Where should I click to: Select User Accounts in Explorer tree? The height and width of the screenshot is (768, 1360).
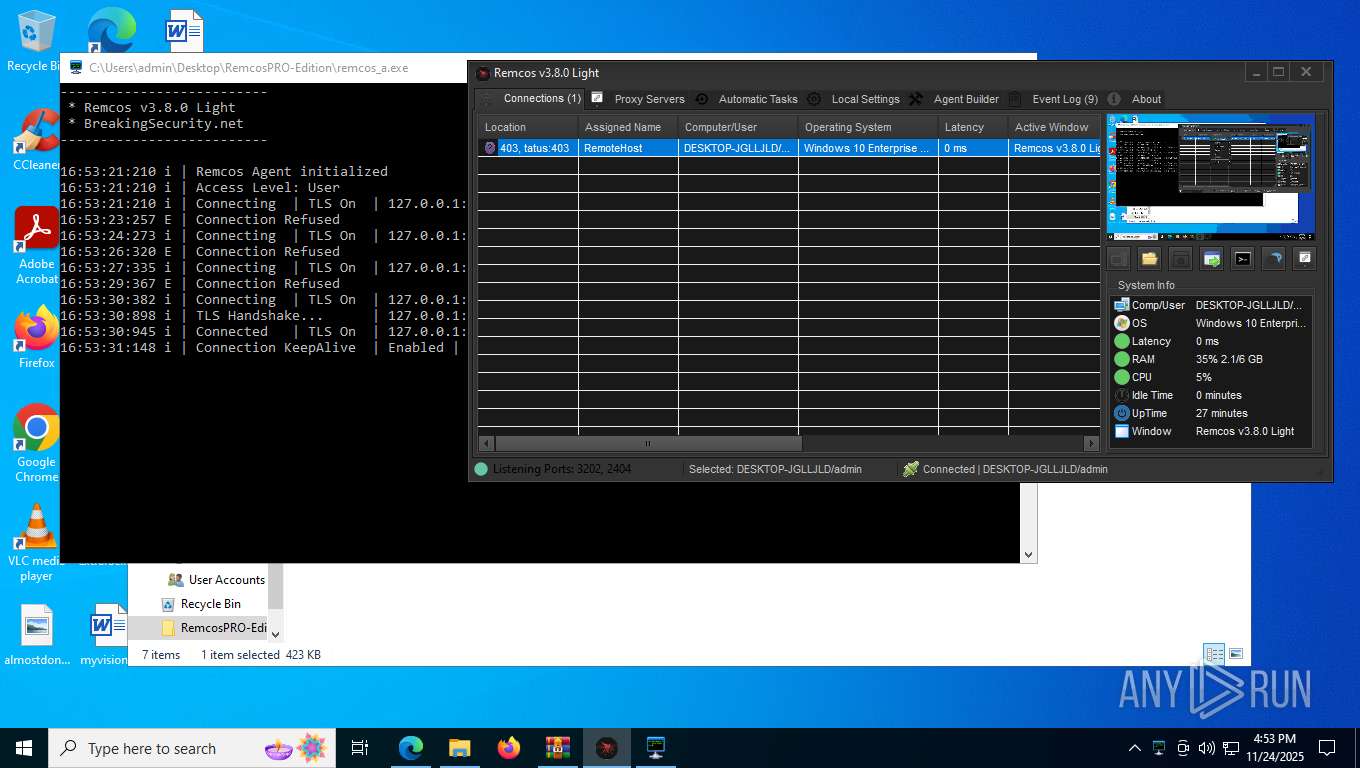pyautogui.click(x=215, y=580)
